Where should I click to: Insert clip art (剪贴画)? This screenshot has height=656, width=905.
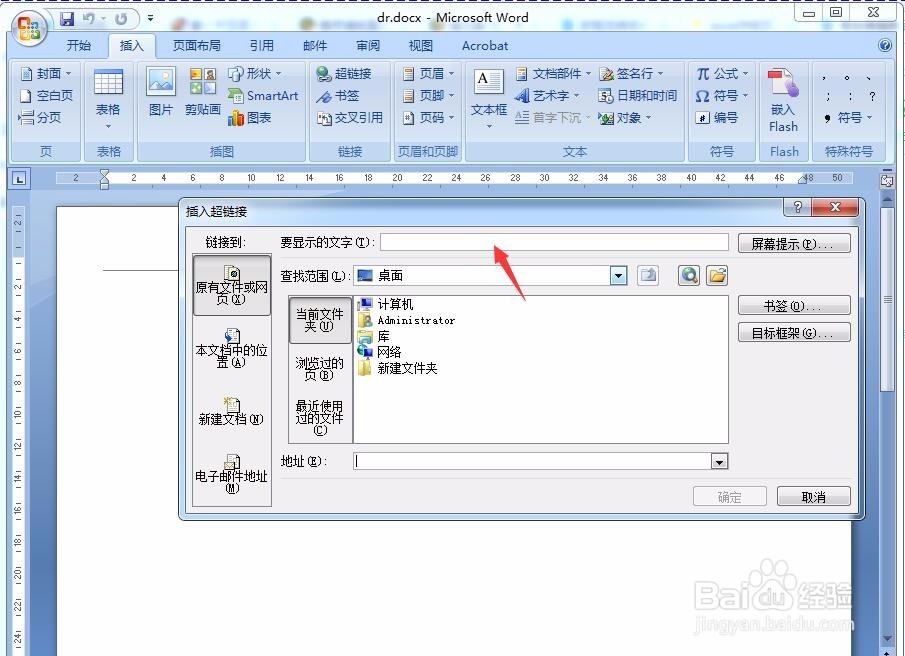203,92
